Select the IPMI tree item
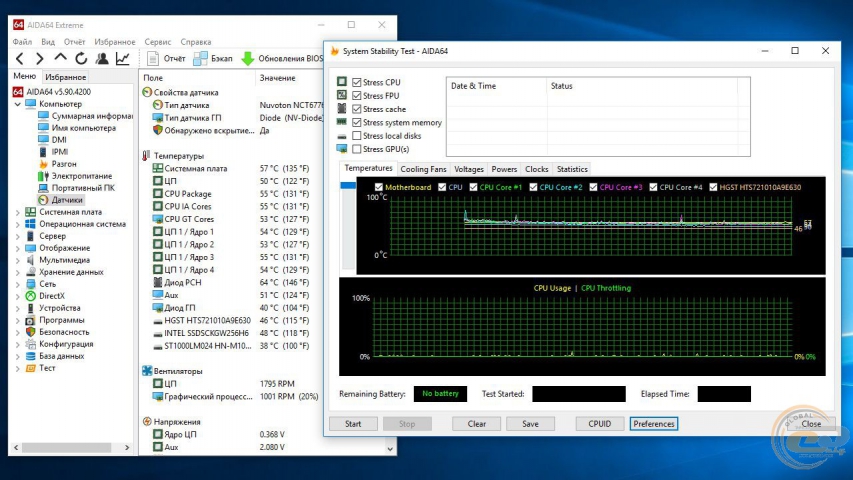Image resolution: width=853 pixels, height=480 pixels. click(x=53, y=152)
